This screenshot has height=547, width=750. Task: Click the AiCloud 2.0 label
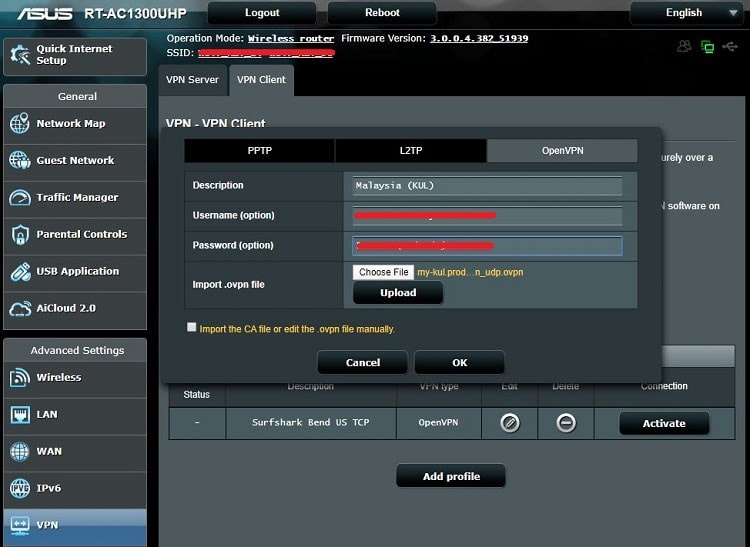[66, 308]
